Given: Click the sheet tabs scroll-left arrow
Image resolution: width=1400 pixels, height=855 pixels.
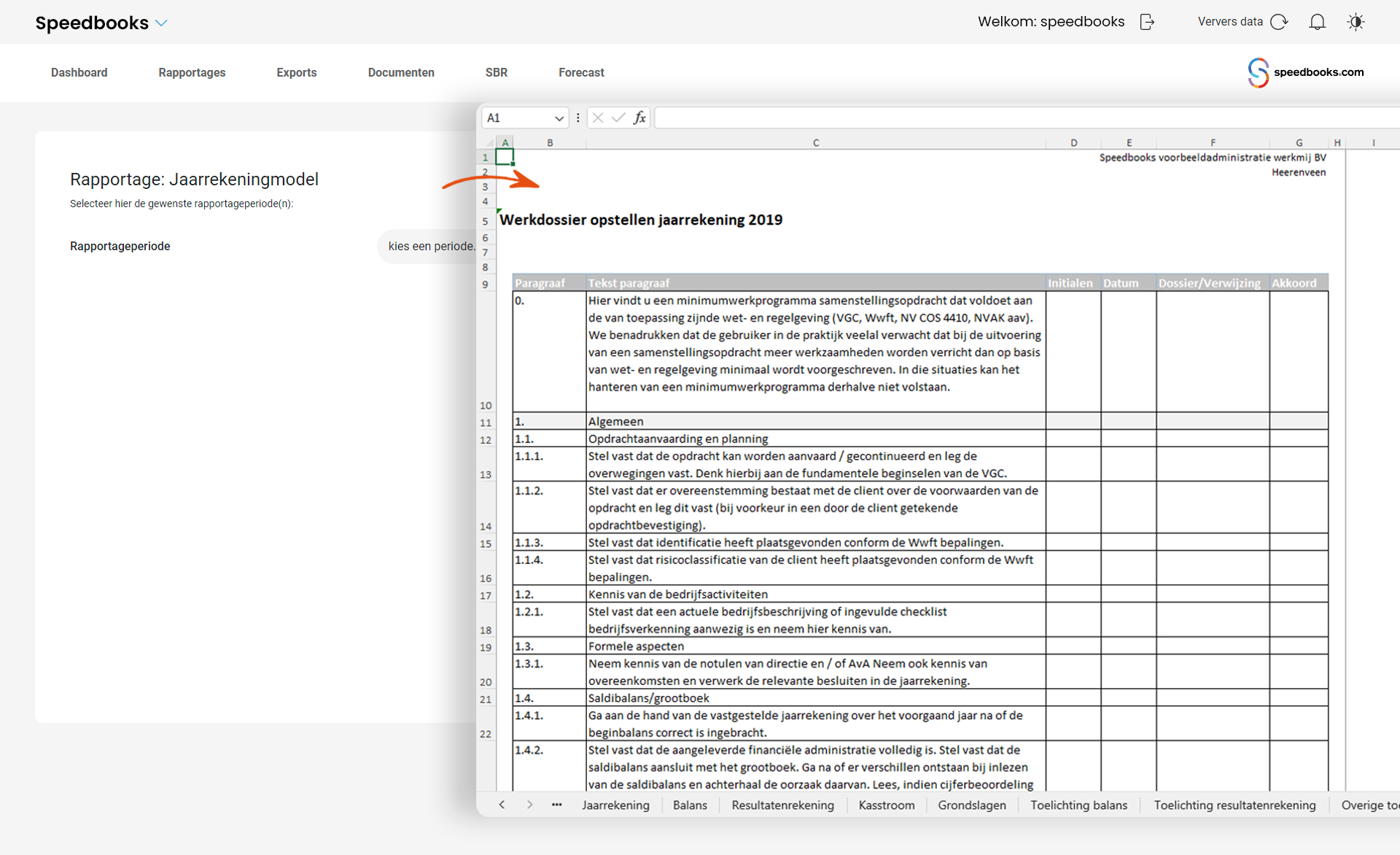Looking at the screenshot, I should pyautogui.click(x=502, y=805).
